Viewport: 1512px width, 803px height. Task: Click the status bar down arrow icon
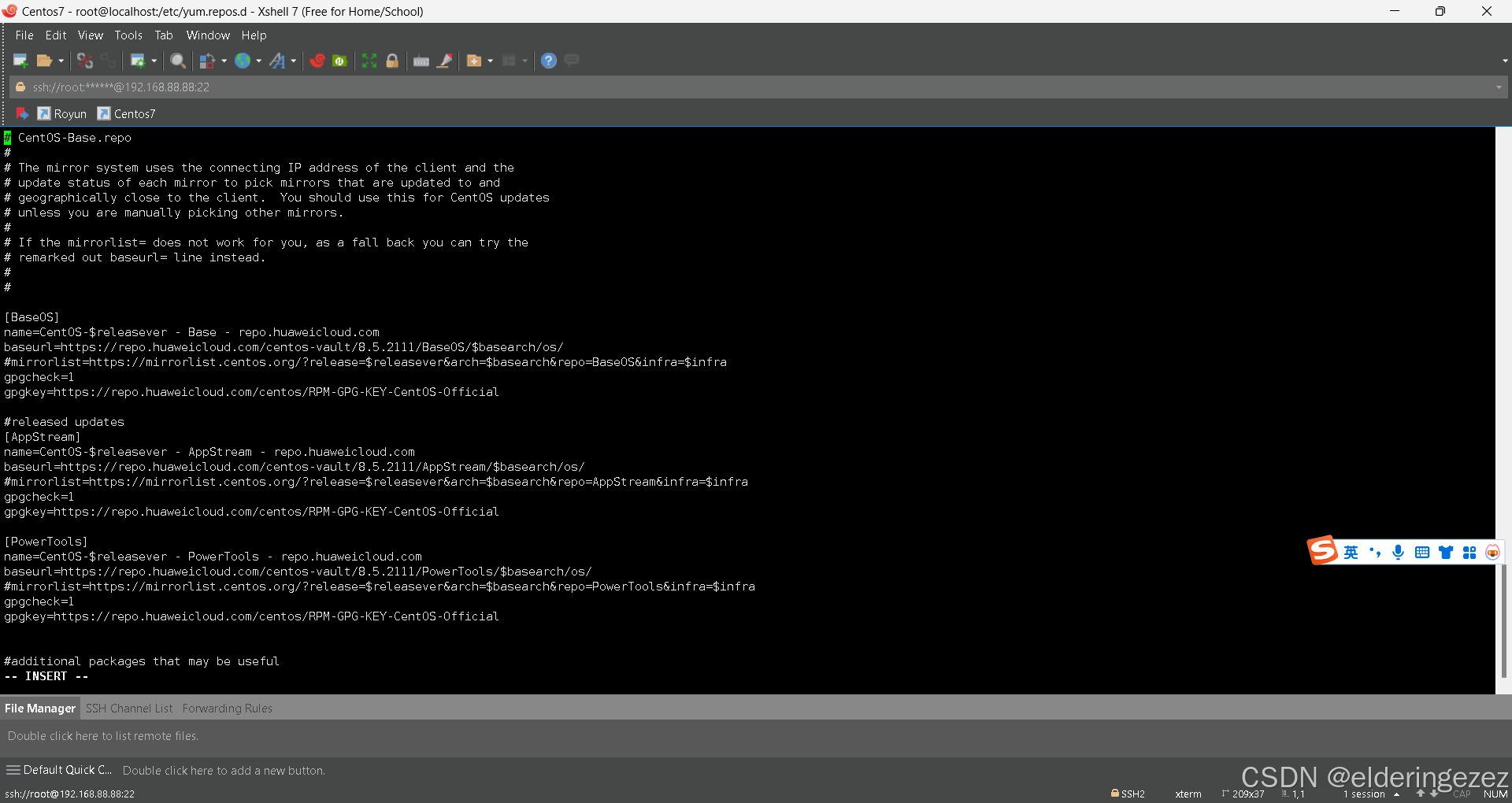pos(1434,794)
